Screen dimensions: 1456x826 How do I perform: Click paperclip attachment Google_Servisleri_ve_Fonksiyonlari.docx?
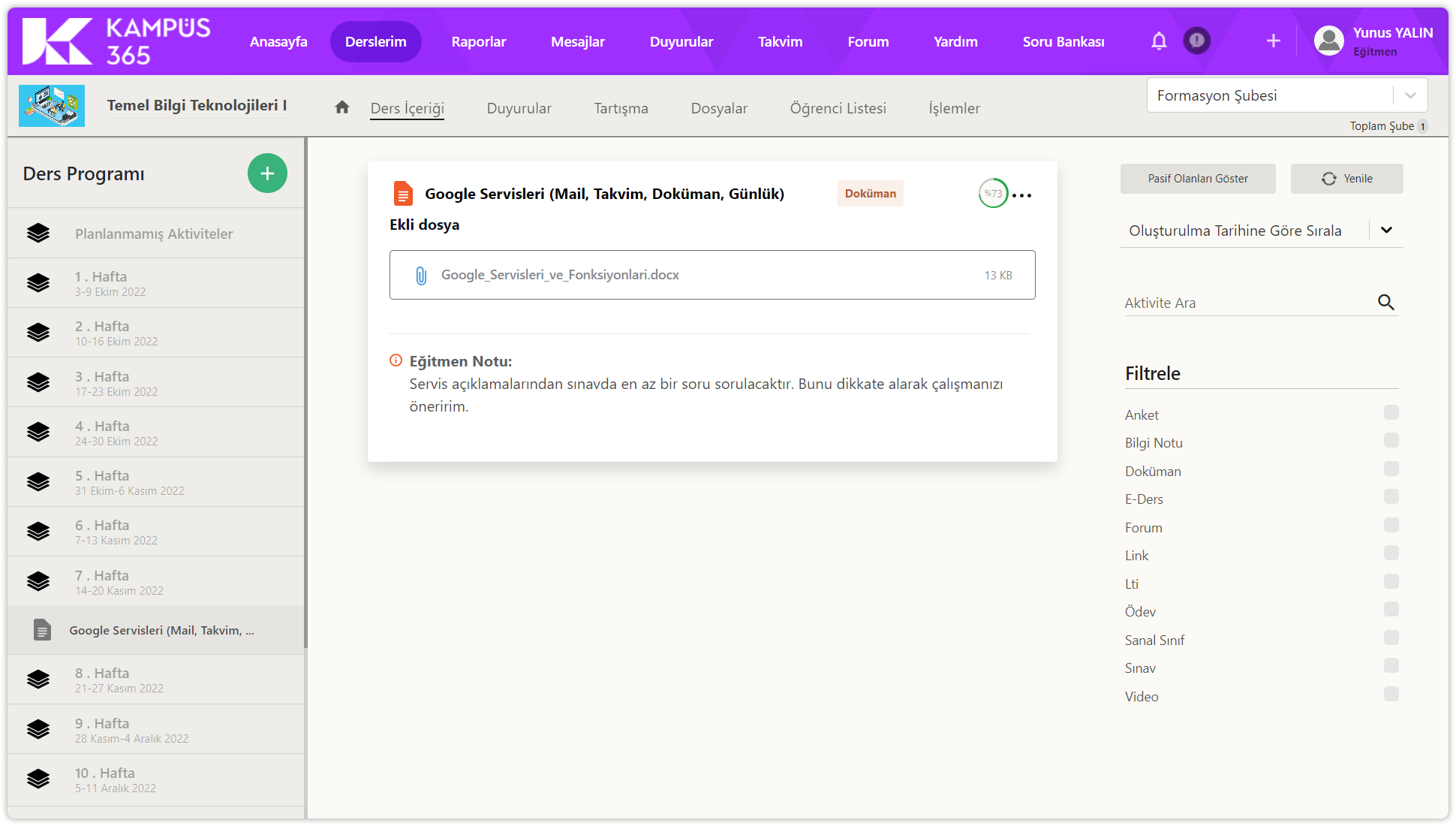pos(421,276)
